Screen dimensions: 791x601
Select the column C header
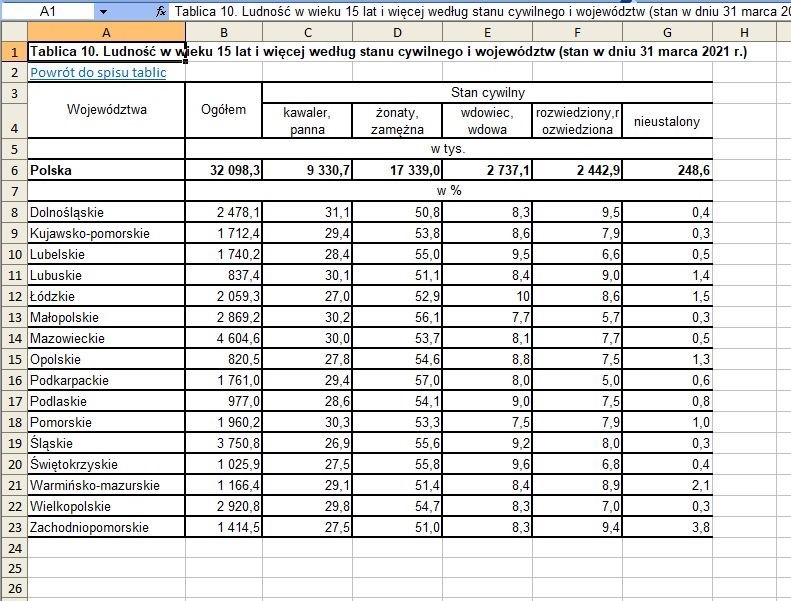pos(307,32)
